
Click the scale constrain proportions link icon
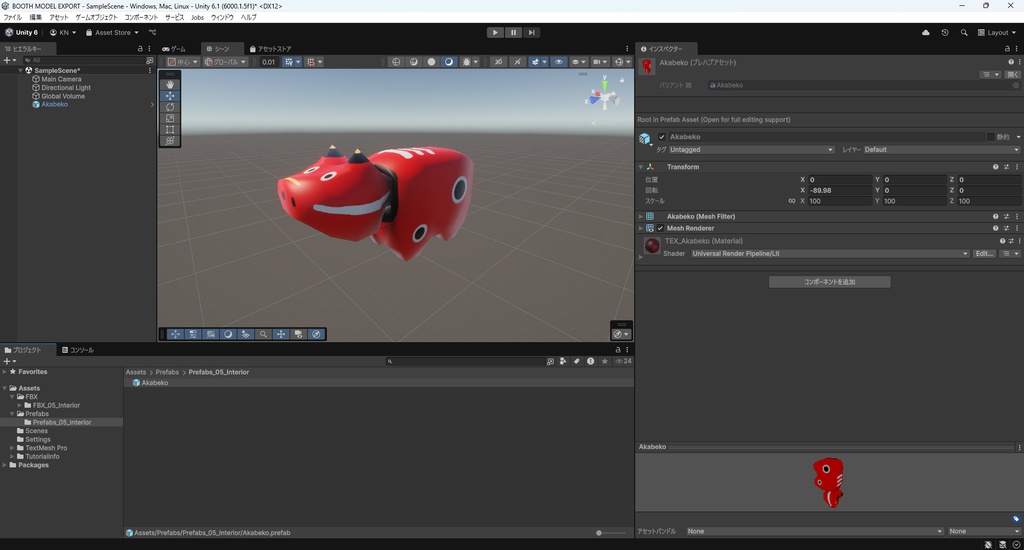point(792,201)
